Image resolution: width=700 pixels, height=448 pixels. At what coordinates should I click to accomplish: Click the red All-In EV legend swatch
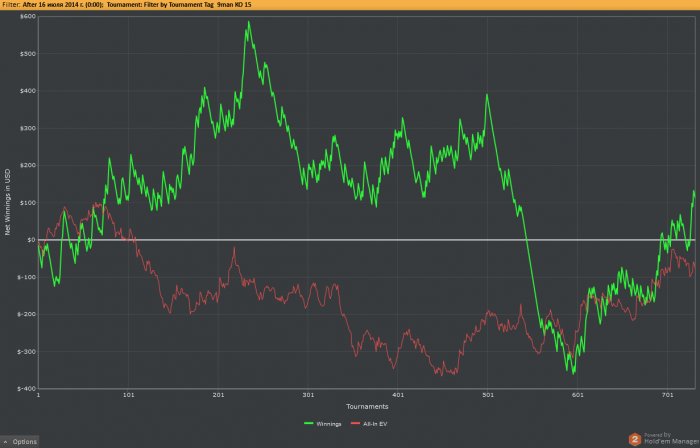pyautogui.click(x=355, y=423)
